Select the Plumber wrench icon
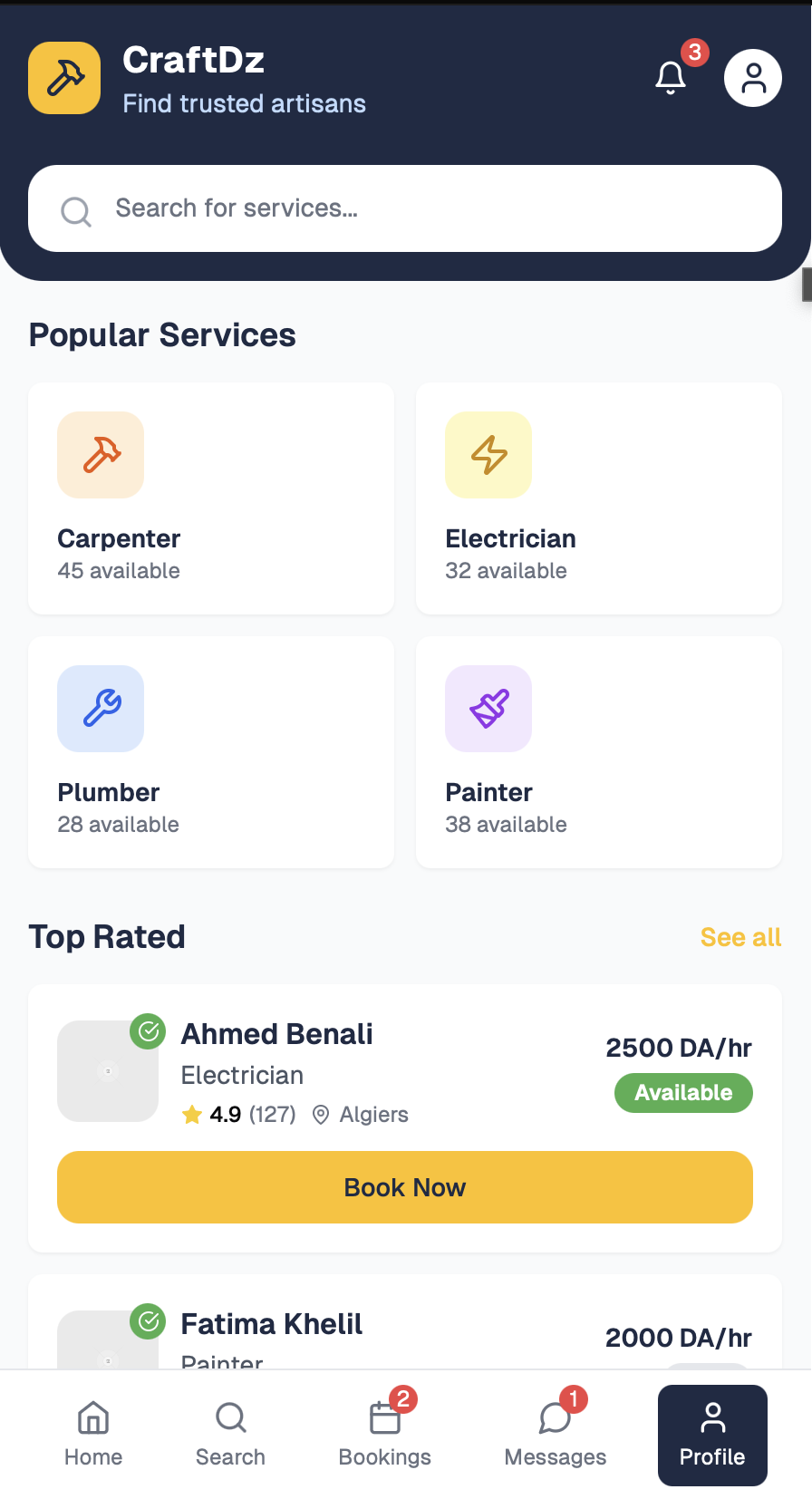Viewport: 812px width, 1499px height. pyautogui.click(x=101, y=709)
